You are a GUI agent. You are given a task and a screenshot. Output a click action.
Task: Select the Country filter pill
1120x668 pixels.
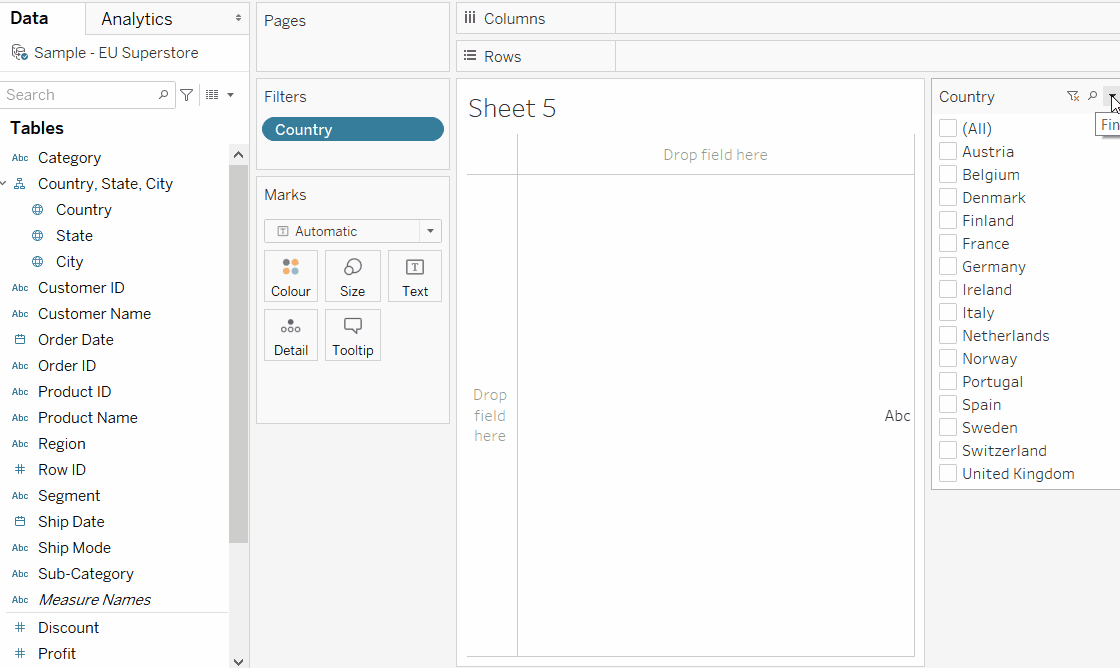point(352,128)
